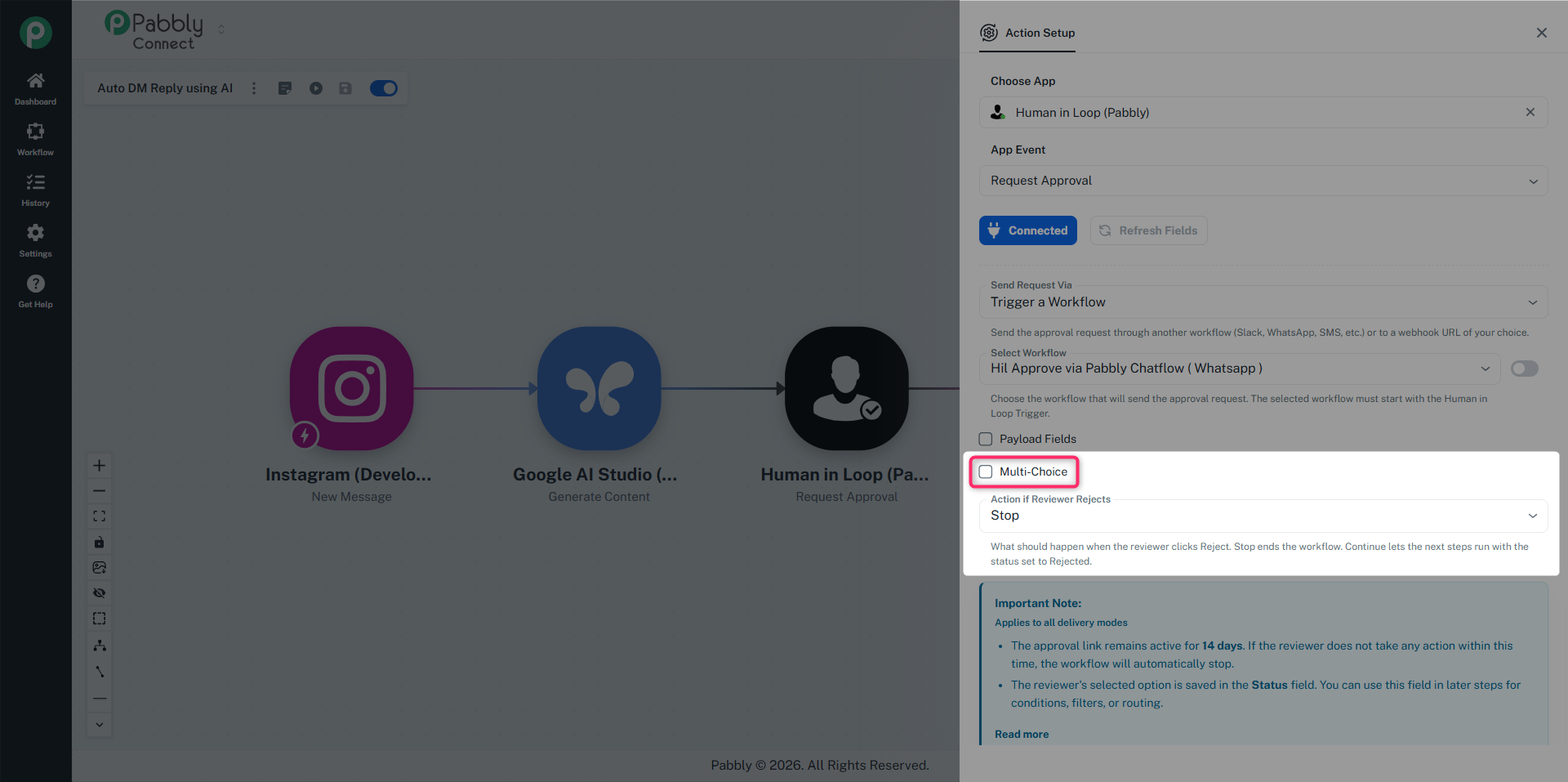Open the History page in sidebar
The width and height of the screenshot is (1568, 782).
point(35,190)
